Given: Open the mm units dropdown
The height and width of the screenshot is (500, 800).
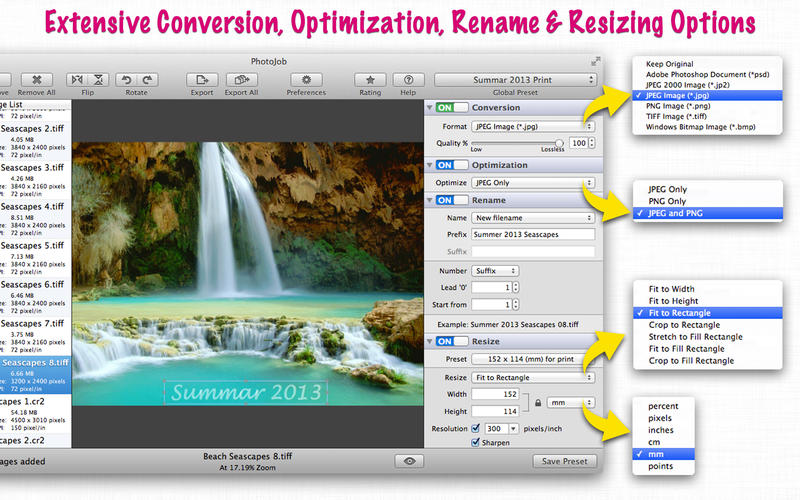Looking at the screenshot, I should pos(571,403).
